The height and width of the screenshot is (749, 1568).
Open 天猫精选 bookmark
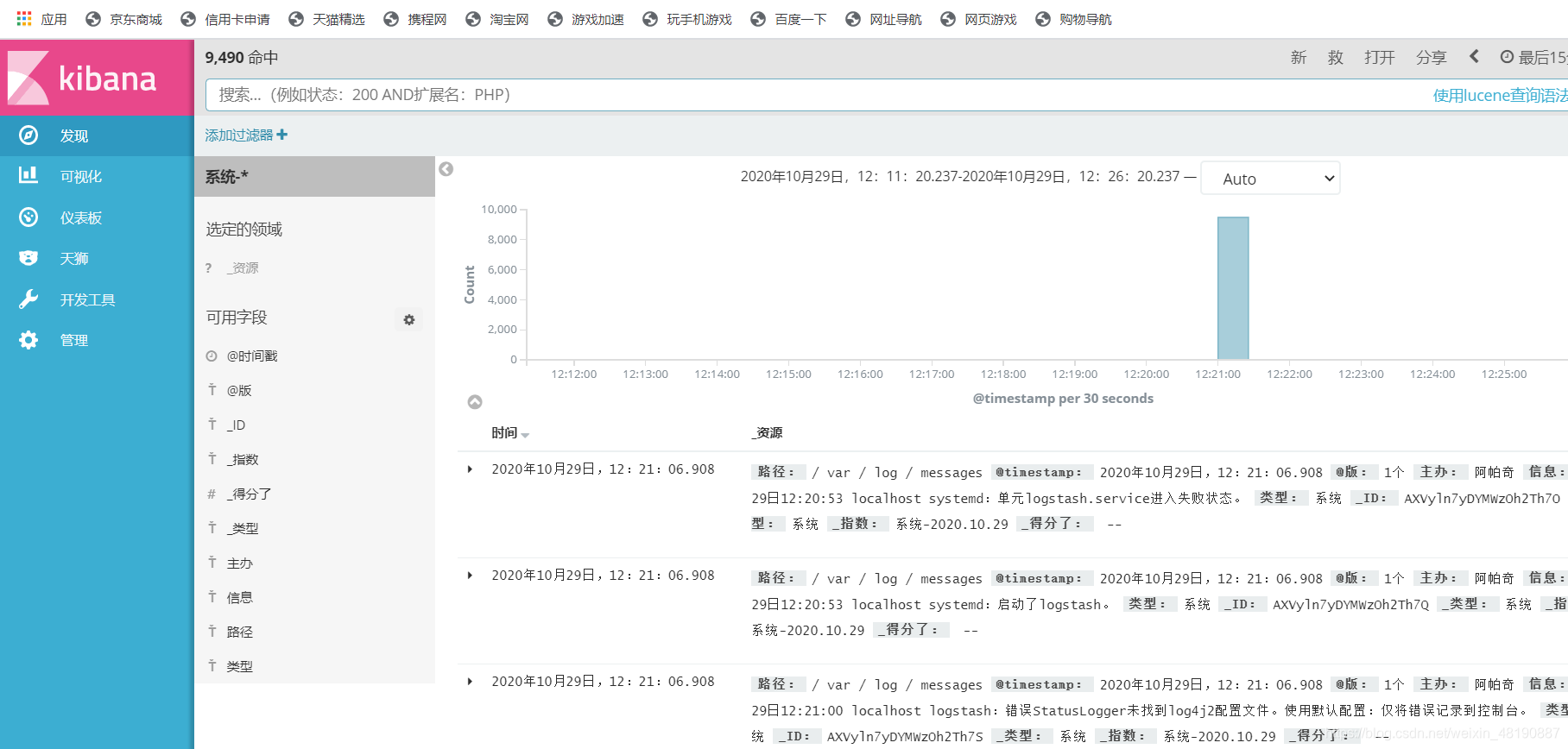(x=326, y=19)
